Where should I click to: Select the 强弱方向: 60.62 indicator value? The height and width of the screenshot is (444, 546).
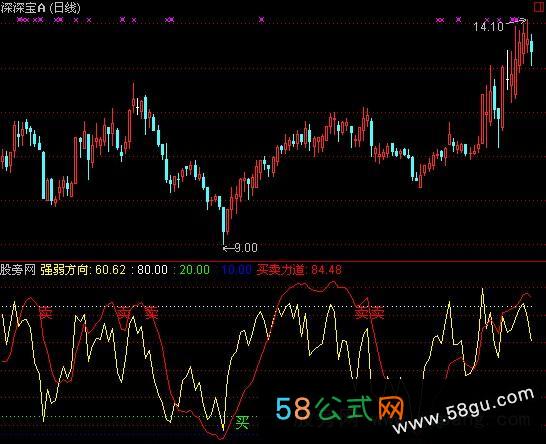pyautogui.click(x=83, y=270)
